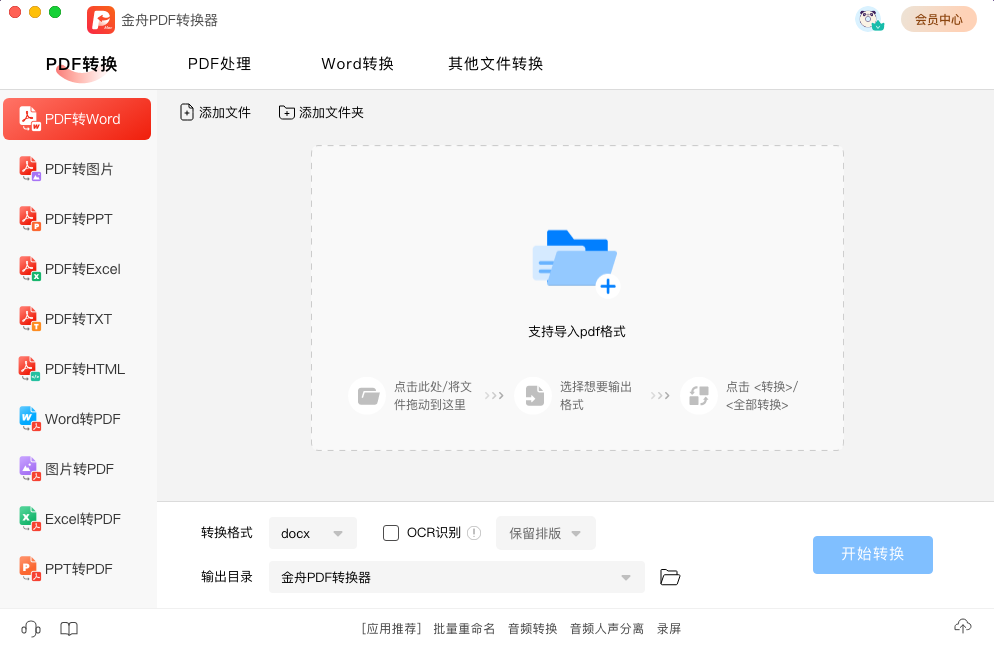Screen dimensions: 994x645
Task: Click the 开始转换 button
Action: pos(873,554)
